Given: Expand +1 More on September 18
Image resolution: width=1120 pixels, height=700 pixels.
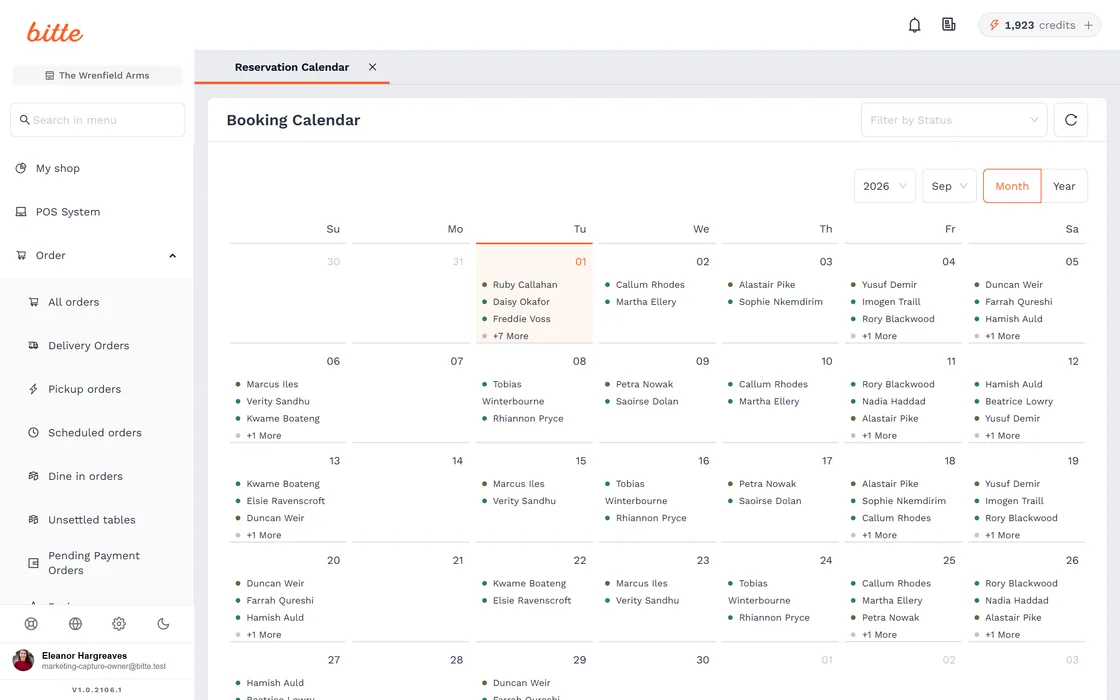Looking at the screenshot, I should click(879, 535).
